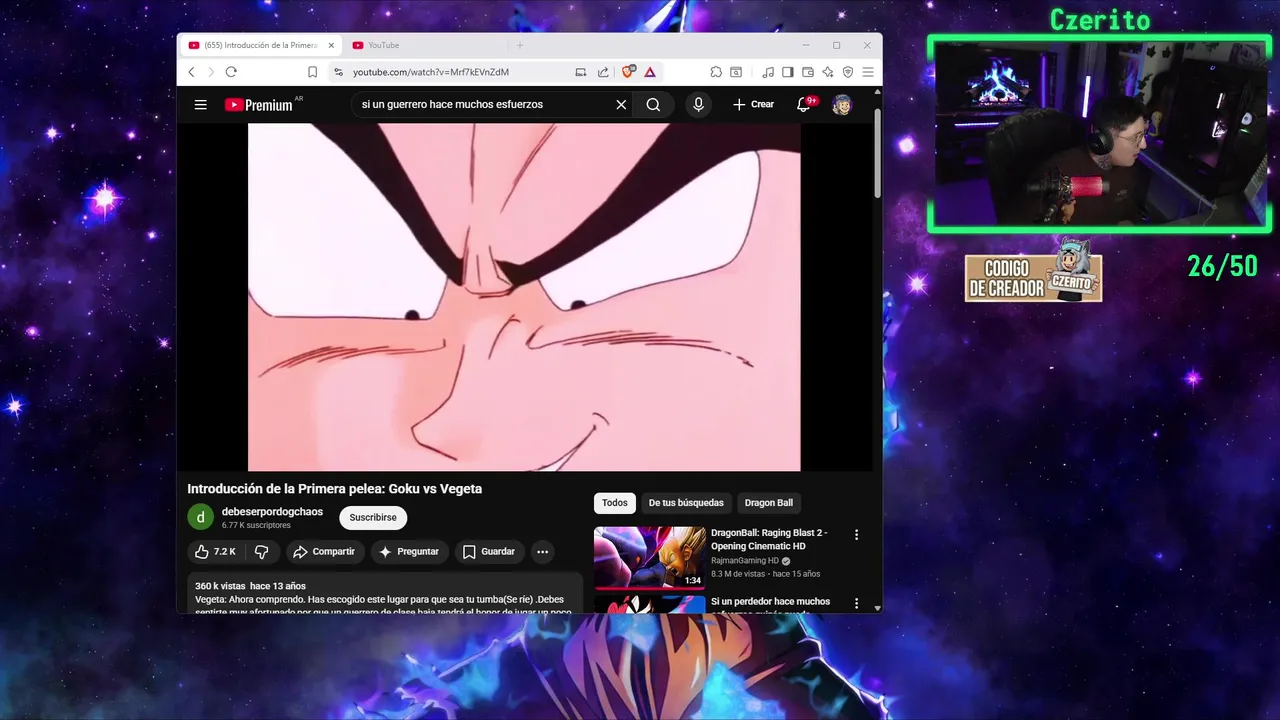
Task: Click the Preguntar button
Action: pos(408,552)
